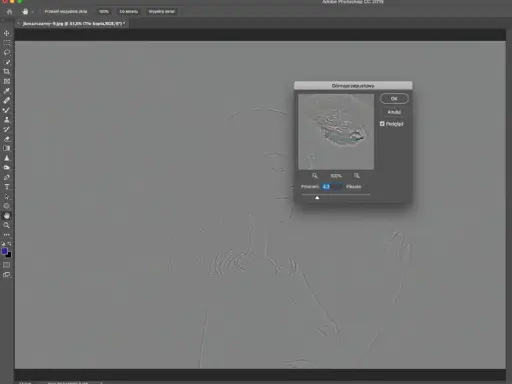This screenshot has width=512, height=384.
Task: Select the Gradient tool
Action: pyautogui.click(x=7, y=148)
